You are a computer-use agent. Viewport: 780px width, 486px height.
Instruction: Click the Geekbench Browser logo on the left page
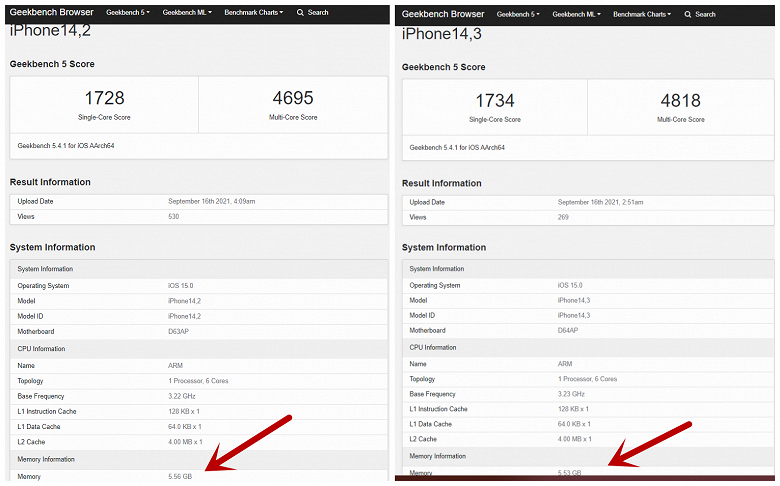(x=51, y=12)
